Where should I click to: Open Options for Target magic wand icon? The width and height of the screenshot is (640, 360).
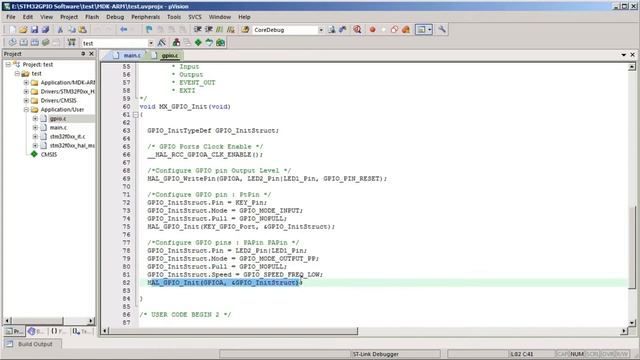[x=162, y=42]
